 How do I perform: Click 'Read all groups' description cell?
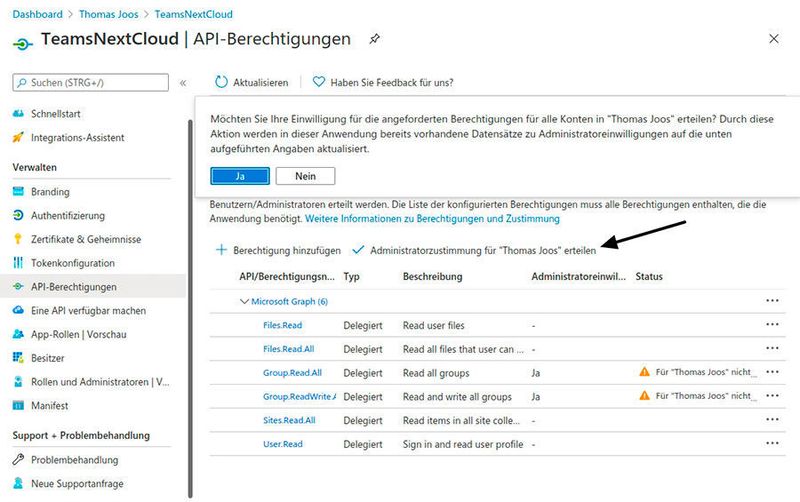(436, 373)
